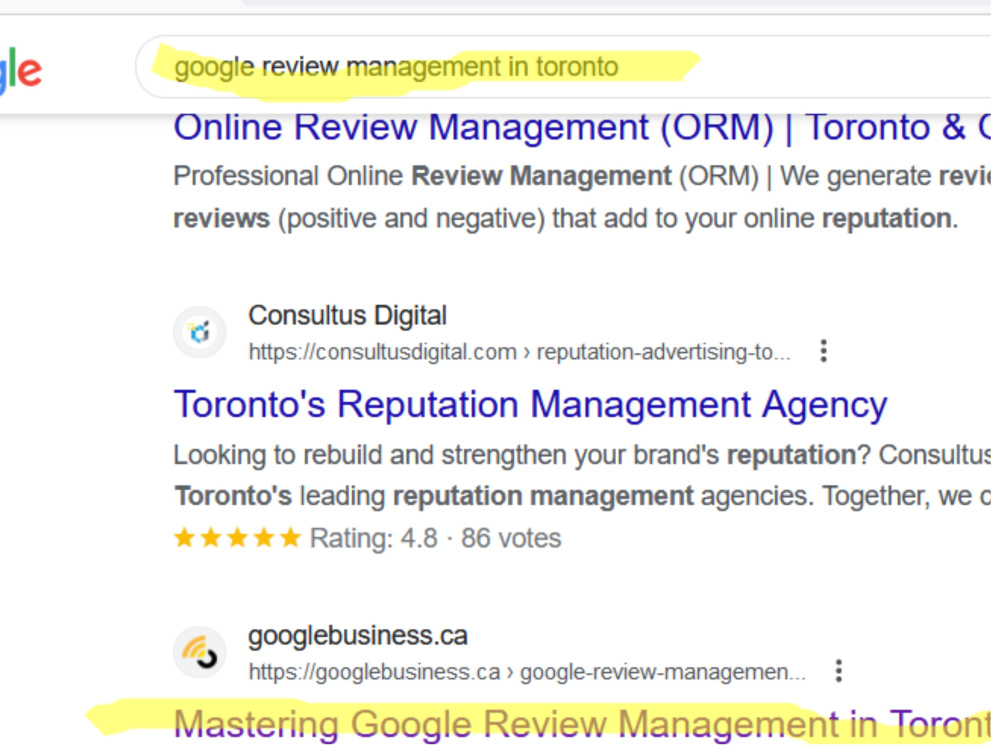The width and height of the screenshot is (1000, 750).
Task: Click the Rating: 4.8 · 86 votes text
Action: (435, 538)
